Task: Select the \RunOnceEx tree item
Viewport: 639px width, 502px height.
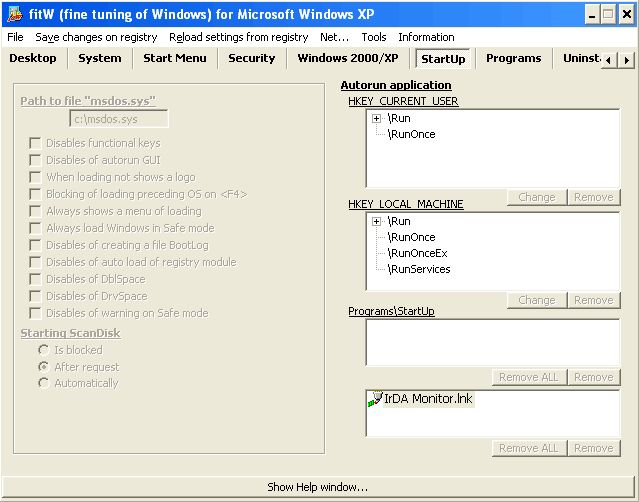Action: (x=418, y=253)
